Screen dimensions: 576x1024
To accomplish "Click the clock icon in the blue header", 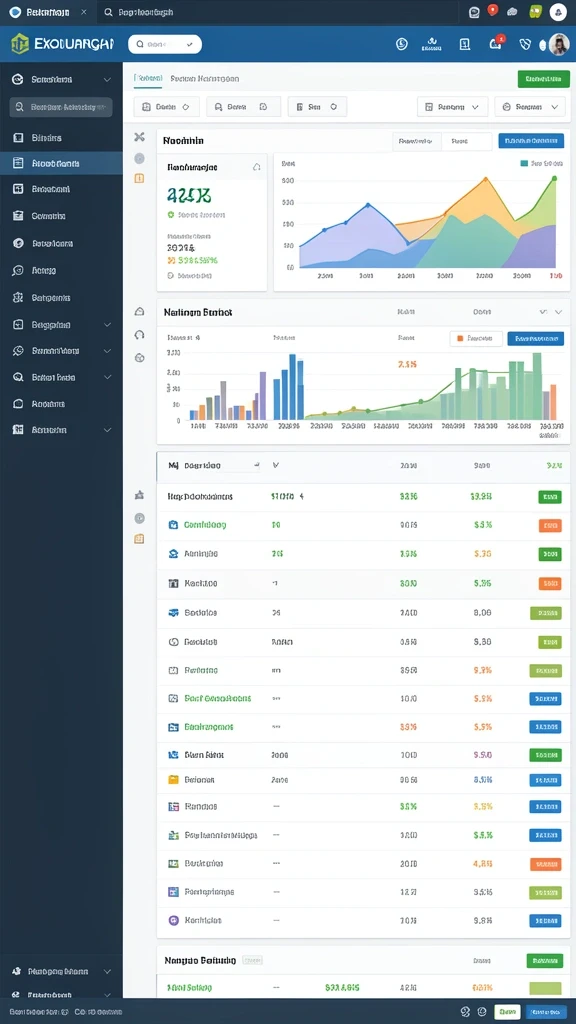I will 402,44.
